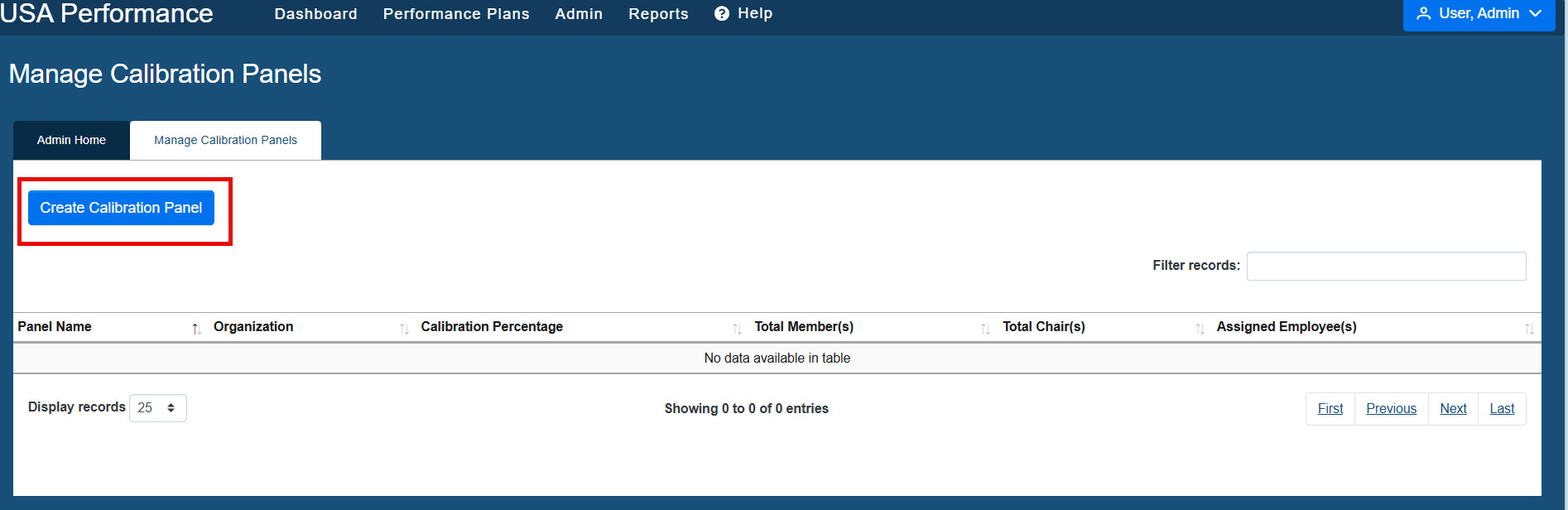
Task: Click the Next pagination link
Action: (1453, 409)
